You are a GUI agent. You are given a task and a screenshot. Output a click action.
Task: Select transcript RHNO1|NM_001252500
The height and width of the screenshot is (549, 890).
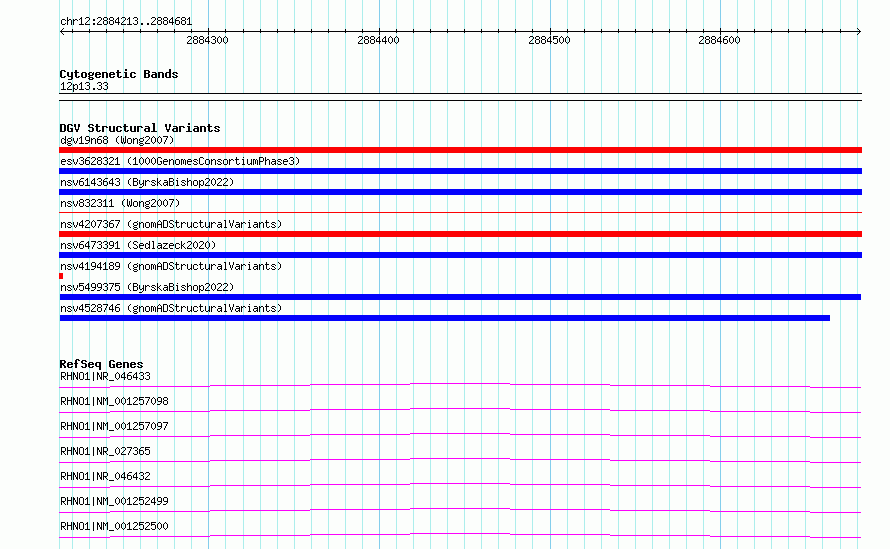click(114, 526)
